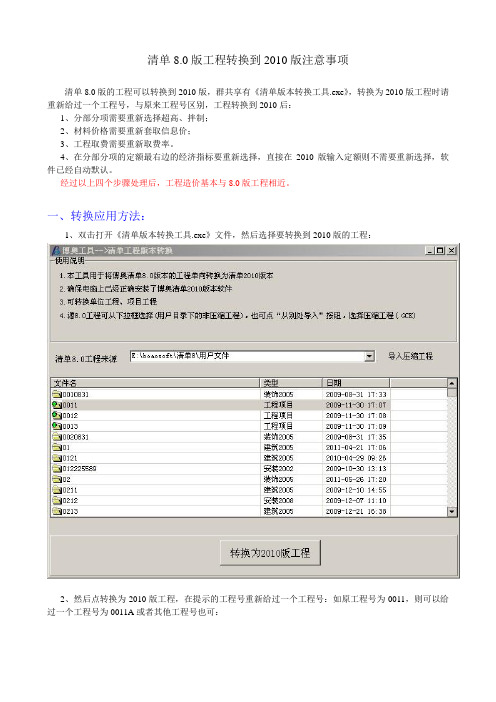Screen dimensions: 496x702
Task: Click the green project icon of row 0011
Action: (57, 405)
